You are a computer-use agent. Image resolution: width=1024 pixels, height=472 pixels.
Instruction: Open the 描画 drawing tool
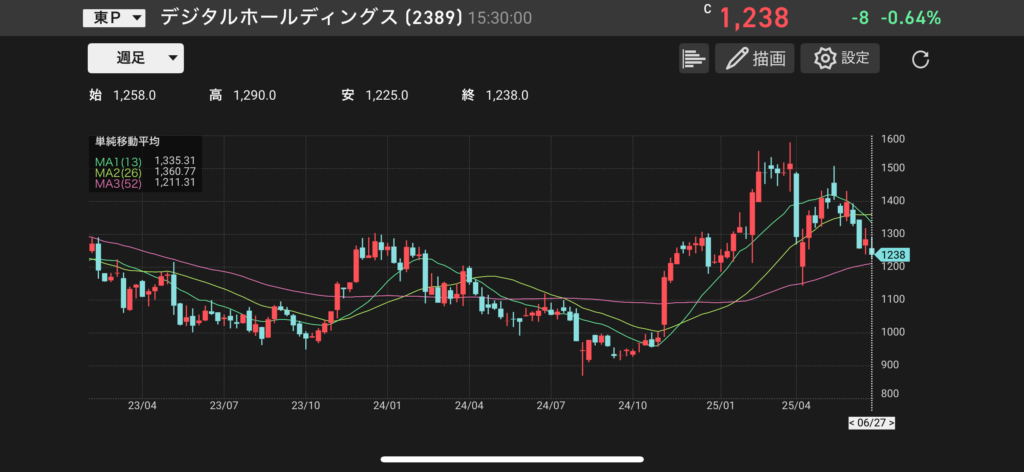(x=754, y=59)
